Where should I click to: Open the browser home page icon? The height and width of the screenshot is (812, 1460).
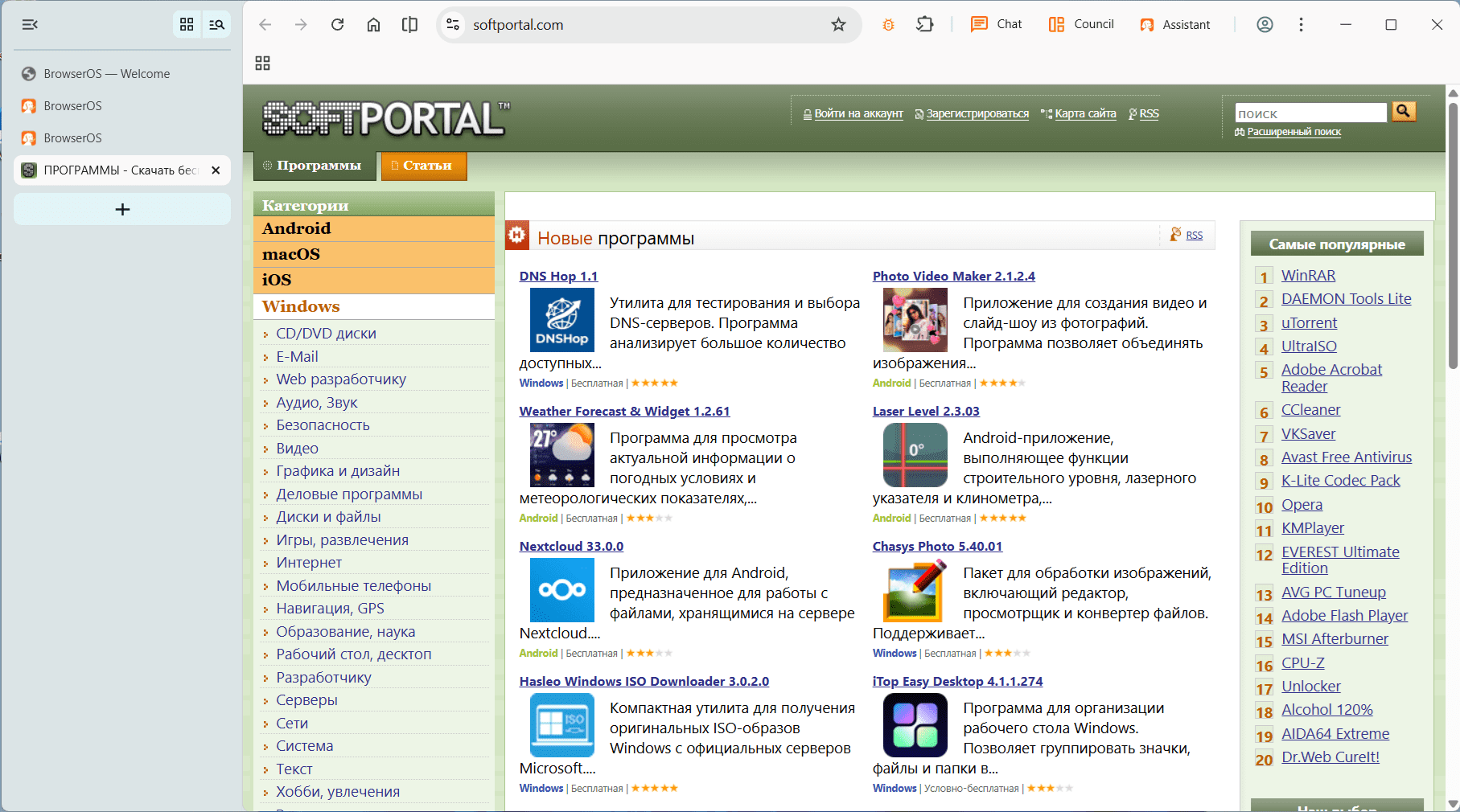click(374, 25)
